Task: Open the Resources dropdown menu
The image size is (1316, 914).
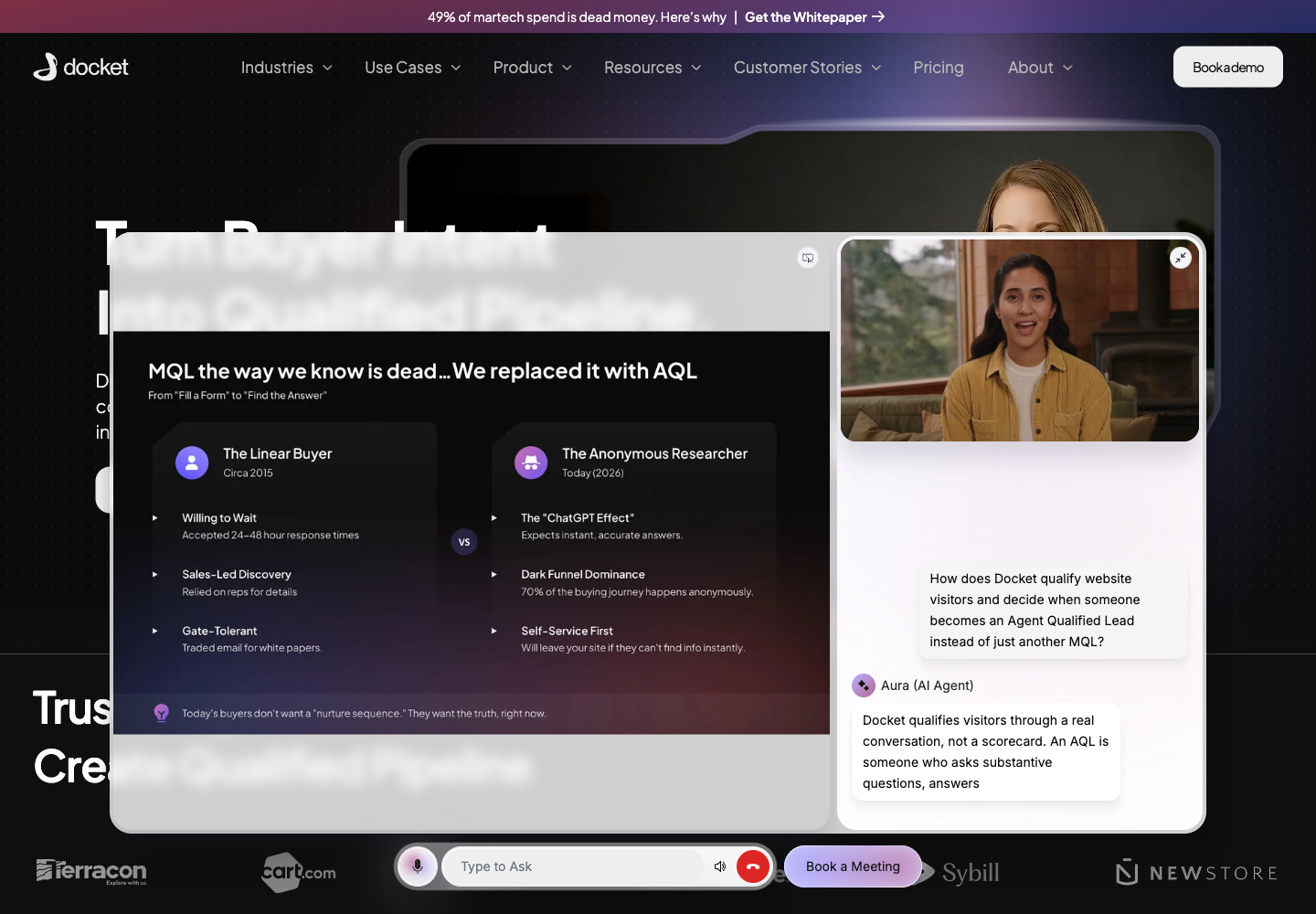Action: [653, 68]
